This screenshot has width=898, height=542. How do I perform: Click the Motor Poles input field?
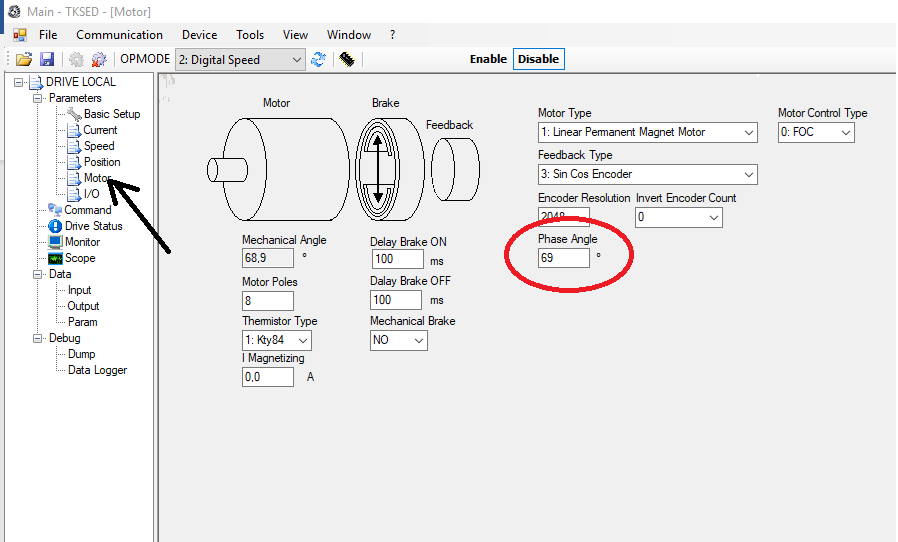(267, 301)
